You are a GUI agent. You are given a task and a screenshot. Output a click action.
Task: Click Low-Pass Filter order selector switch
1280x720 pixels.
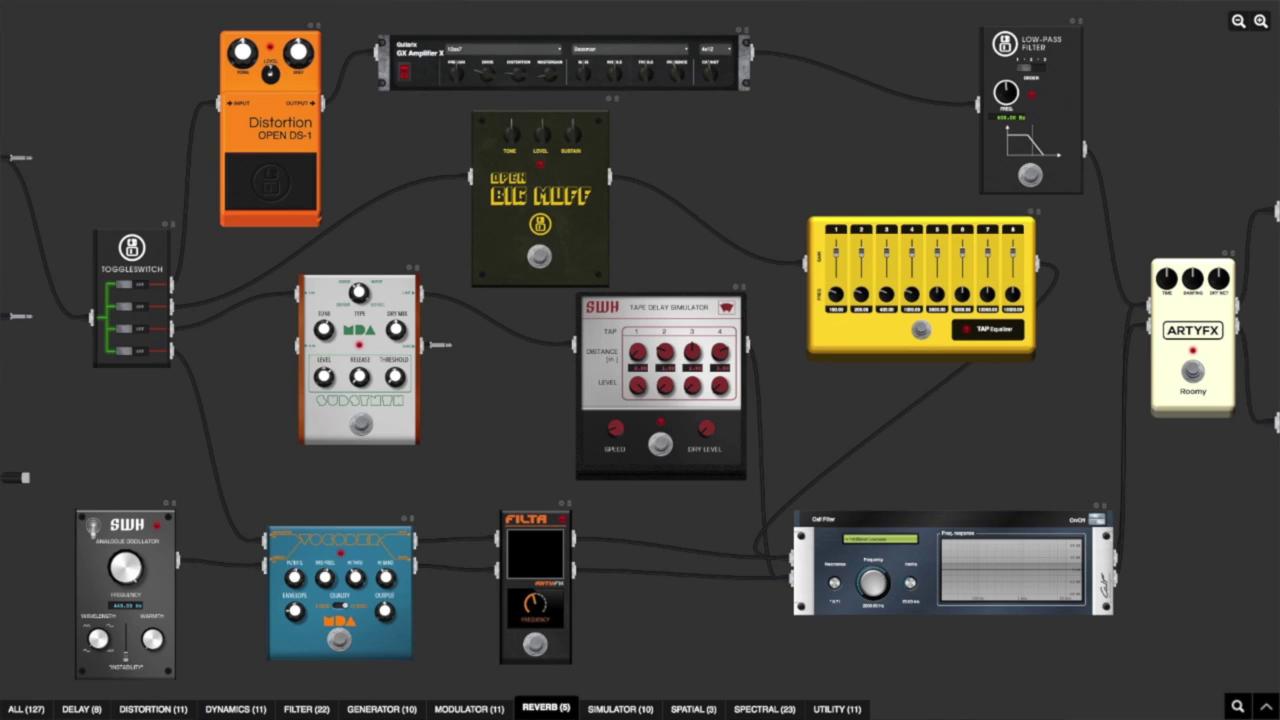(x=1031, y=68)
